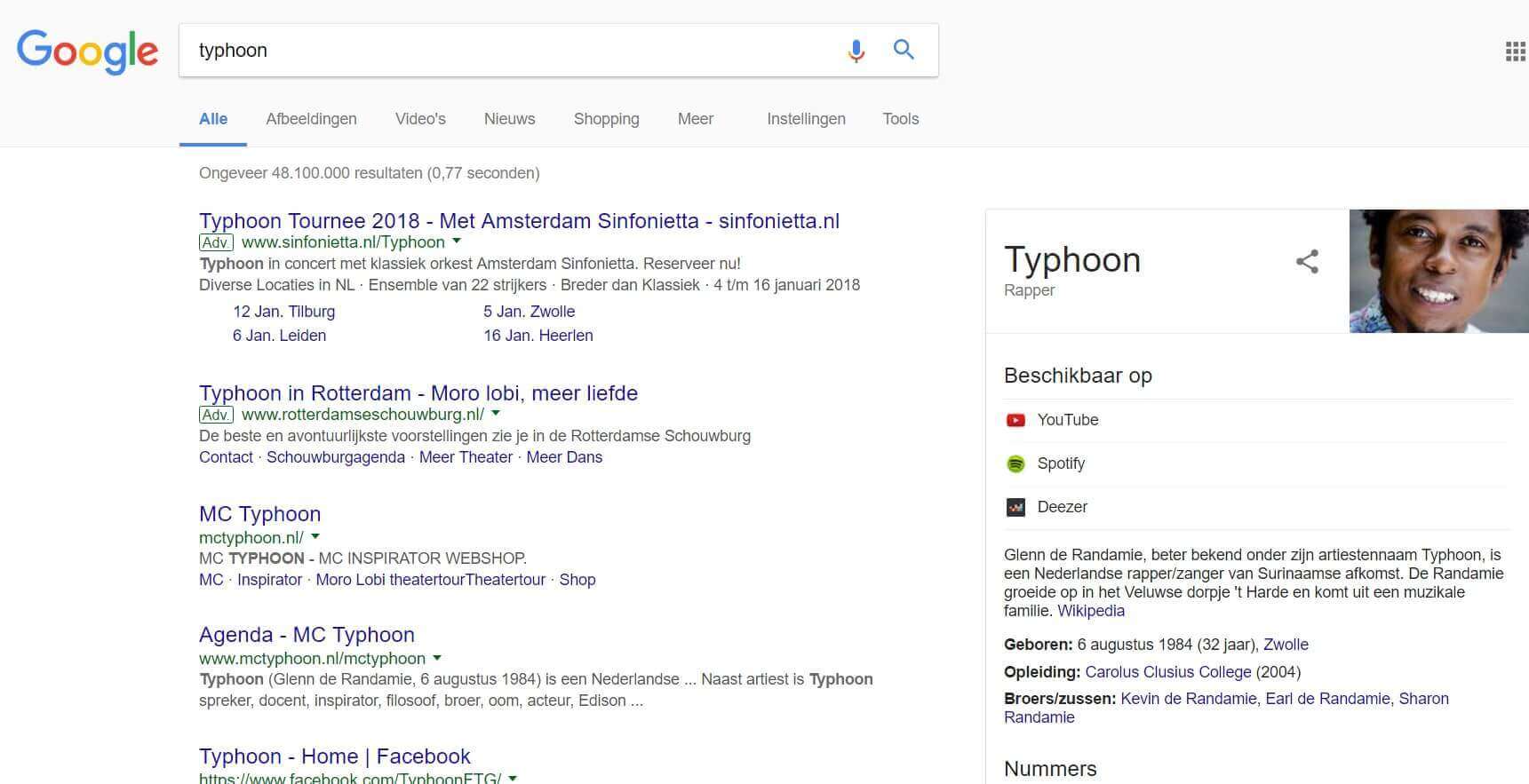Image resolution: width=1529 pixels, height=784 pixels.
Task: Click the result count text 'Ongeveer 48.100.000 resultaten'
Action: 311,173
